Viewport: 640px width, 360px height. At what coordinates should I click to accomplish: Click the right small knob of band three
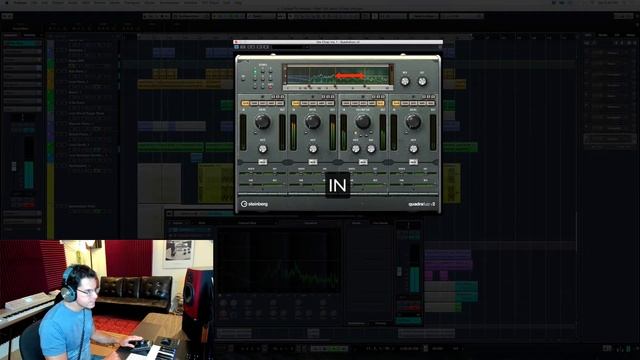pyautogui.click(x=371, y=149)
